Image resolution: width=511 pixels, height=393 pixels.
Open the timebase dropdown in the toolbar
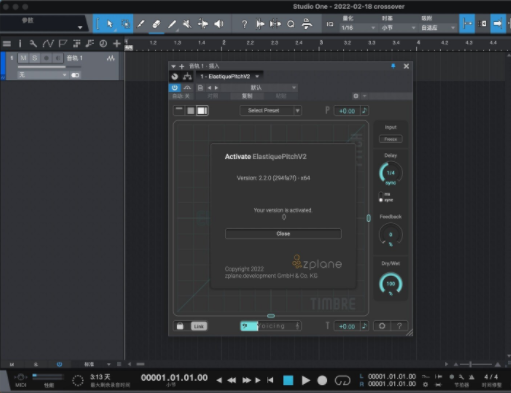tap(398, 28)
